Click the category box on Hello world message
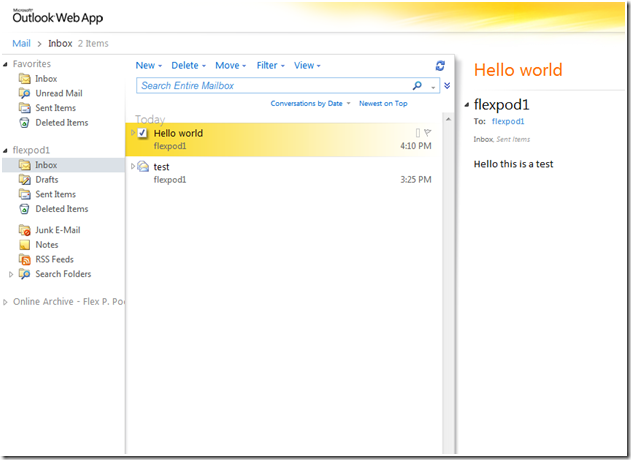The height and width of the screenshot is (460, 631). coord(418,133)
